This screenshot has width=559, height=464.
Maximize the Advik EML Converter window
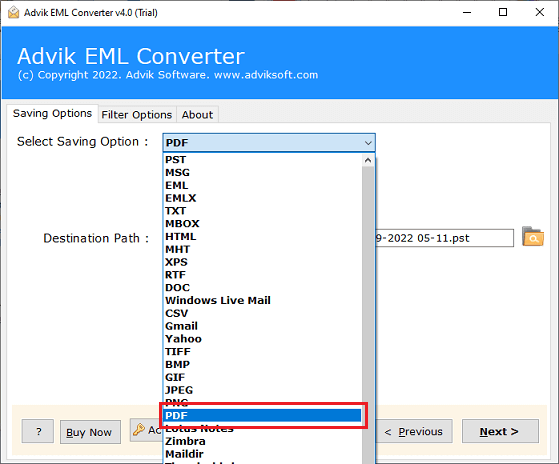tap(503, 12)
